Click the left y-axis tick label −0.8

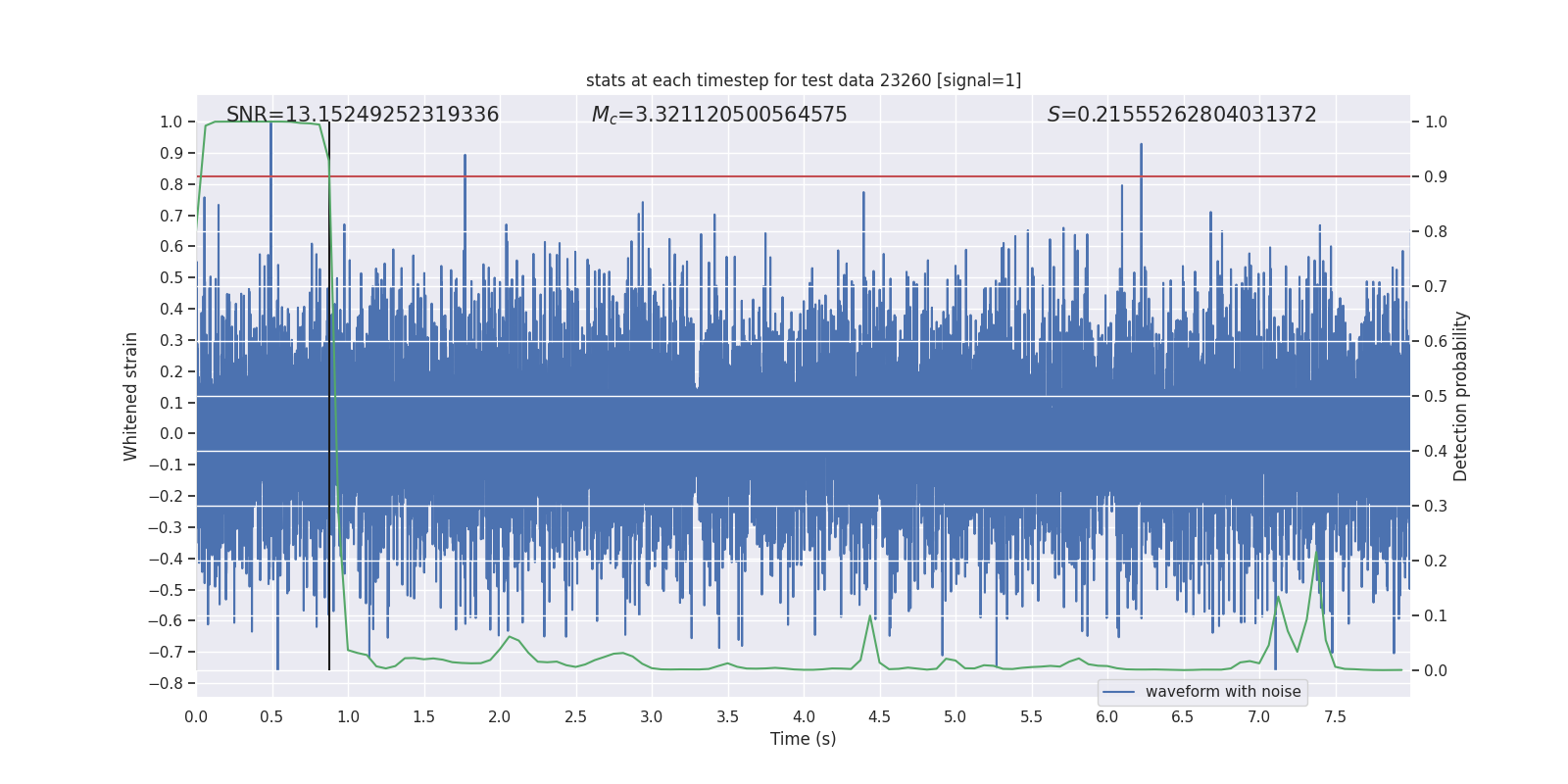[x=166, y=683]
